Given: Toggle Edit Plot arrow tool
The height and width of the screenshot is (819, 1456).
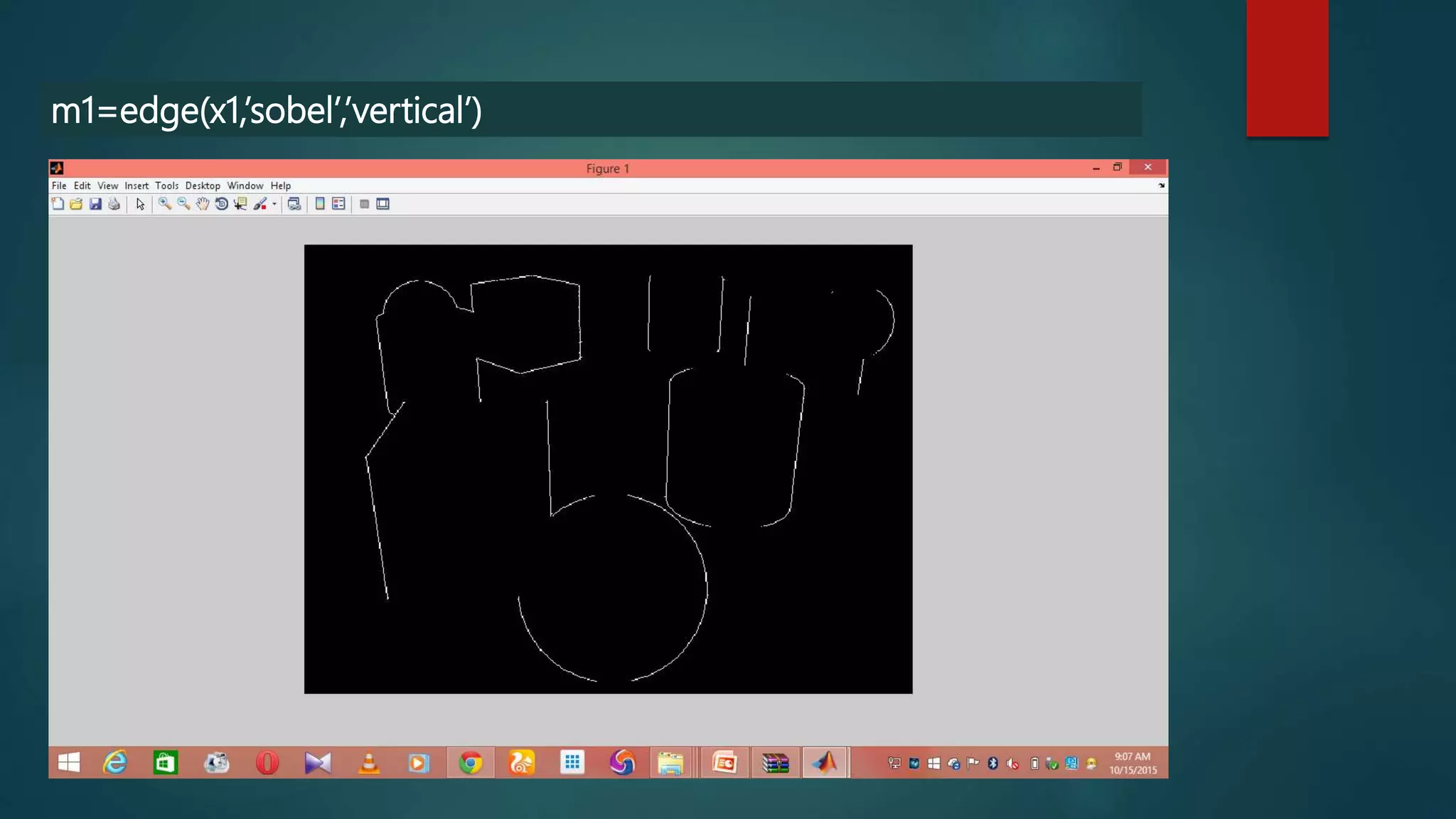Looking at the screenshot, I should click(140, 204).
